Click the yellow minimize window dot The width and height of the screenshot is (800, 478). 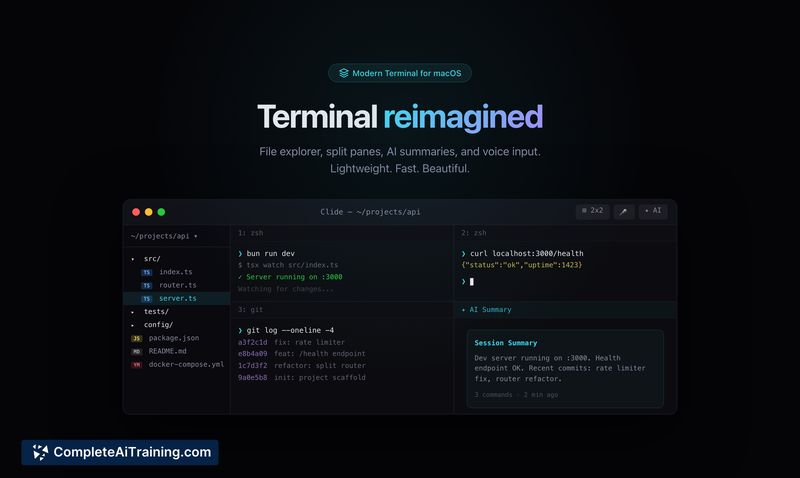coord(148,212)
